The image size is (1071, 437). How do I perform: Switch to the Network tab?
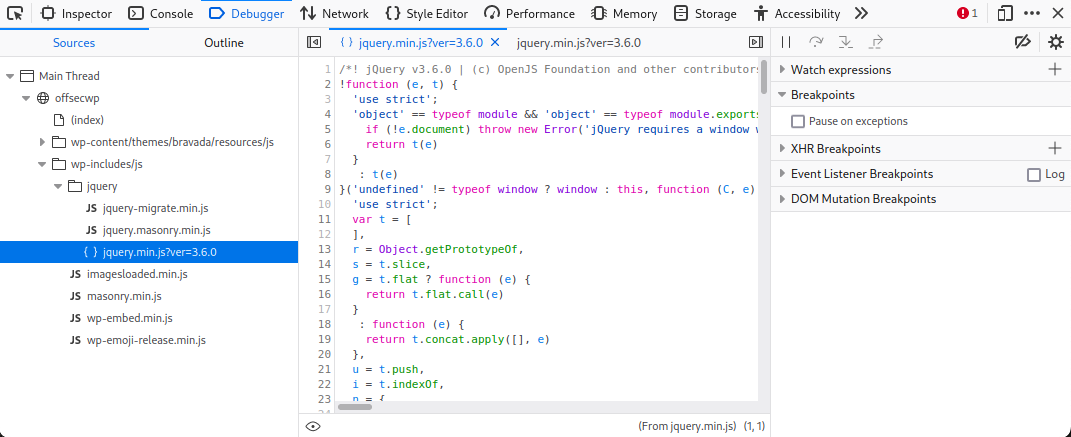(335, 13)
